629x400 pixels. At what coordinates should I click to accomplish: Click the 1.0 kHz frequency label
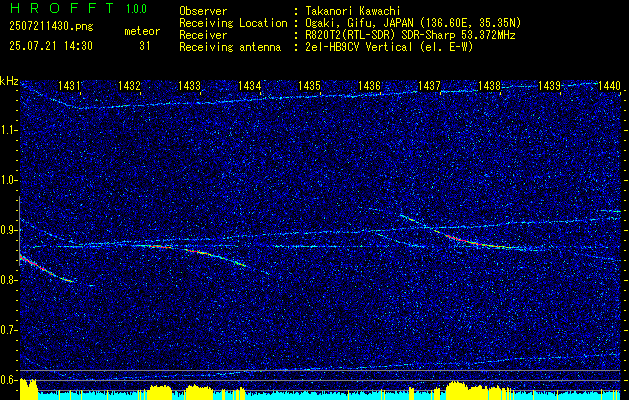tap(8, 181)
